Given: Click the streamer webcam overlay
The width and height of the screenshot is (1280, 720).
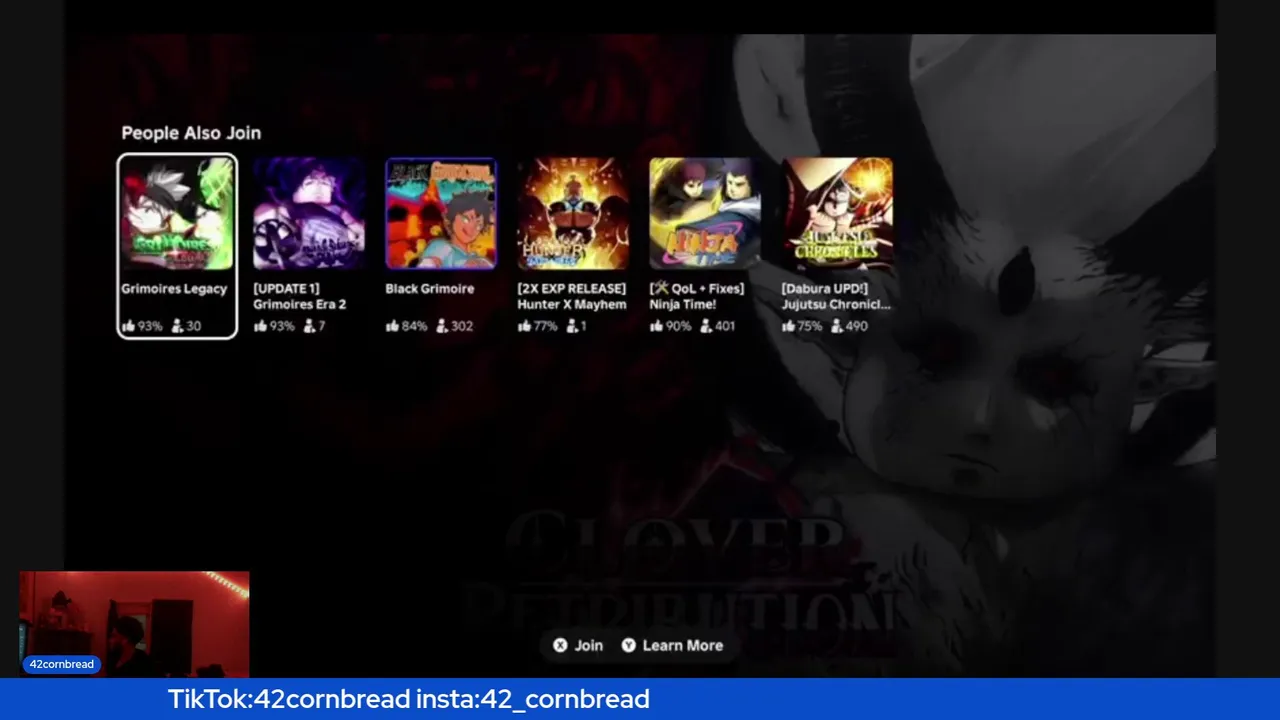Looking at the screenshot, I should tap(134, 624).
